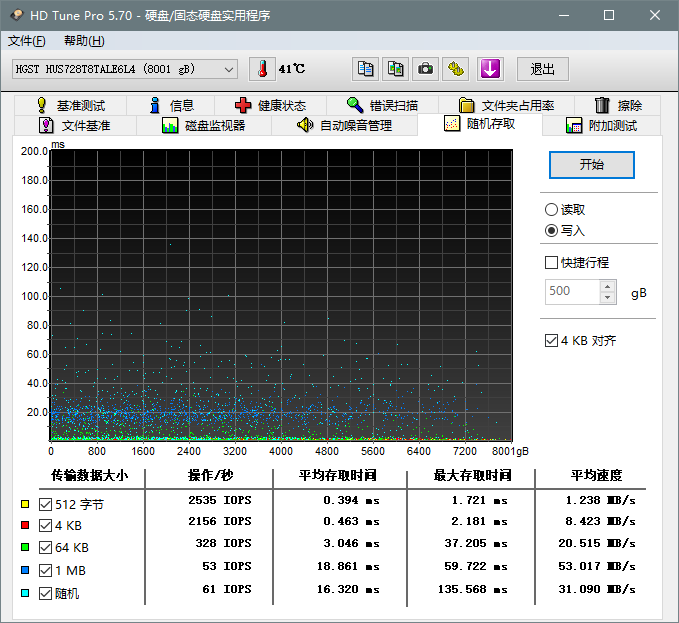Viewport: 679px width, 623px height.
Task: Switch to the 自动噪音管理 tab
Action: pos(345,126)
